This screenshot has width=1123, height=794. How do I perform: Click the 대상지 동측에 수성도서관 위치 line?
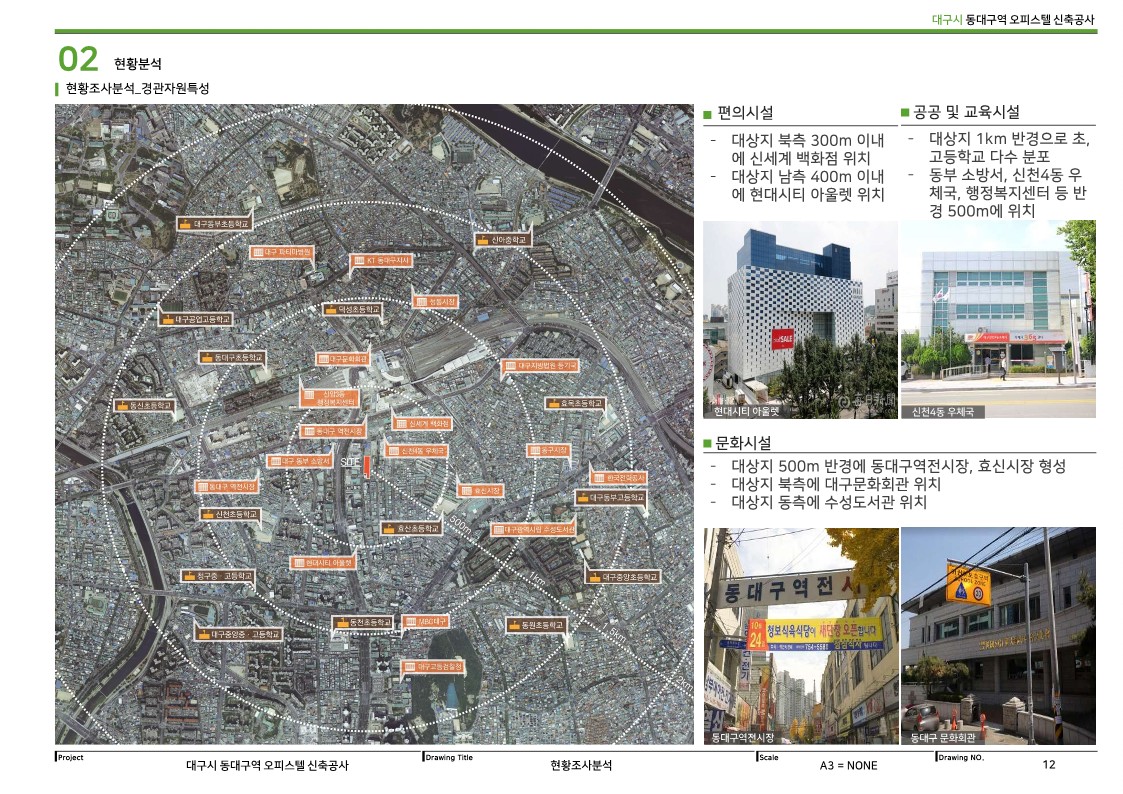point(829,502)
